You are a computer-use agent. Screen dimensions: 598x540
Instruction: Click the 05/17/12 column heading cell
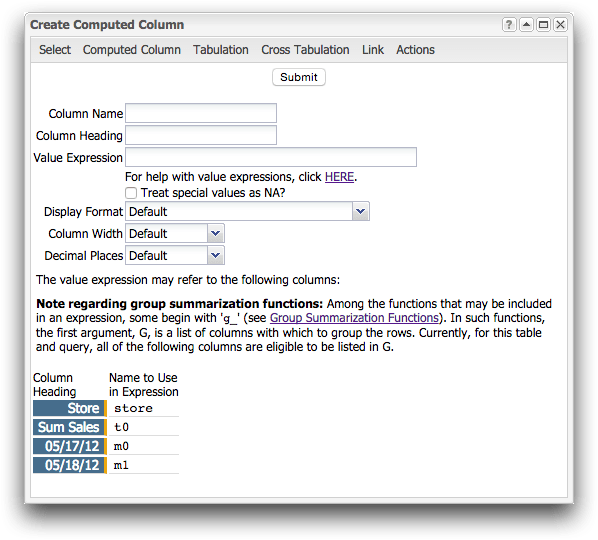(x=69, y=446)
